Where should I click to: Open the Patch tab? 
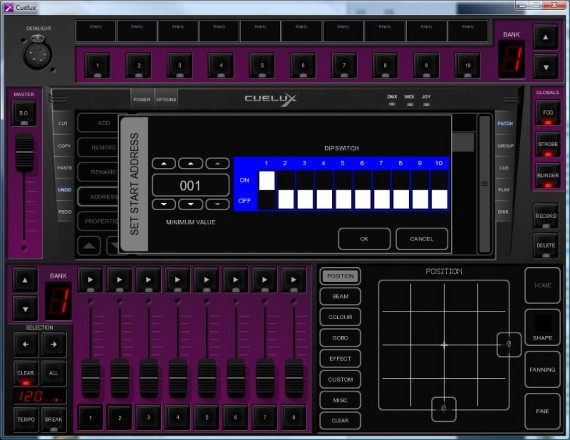coord(505,124)
